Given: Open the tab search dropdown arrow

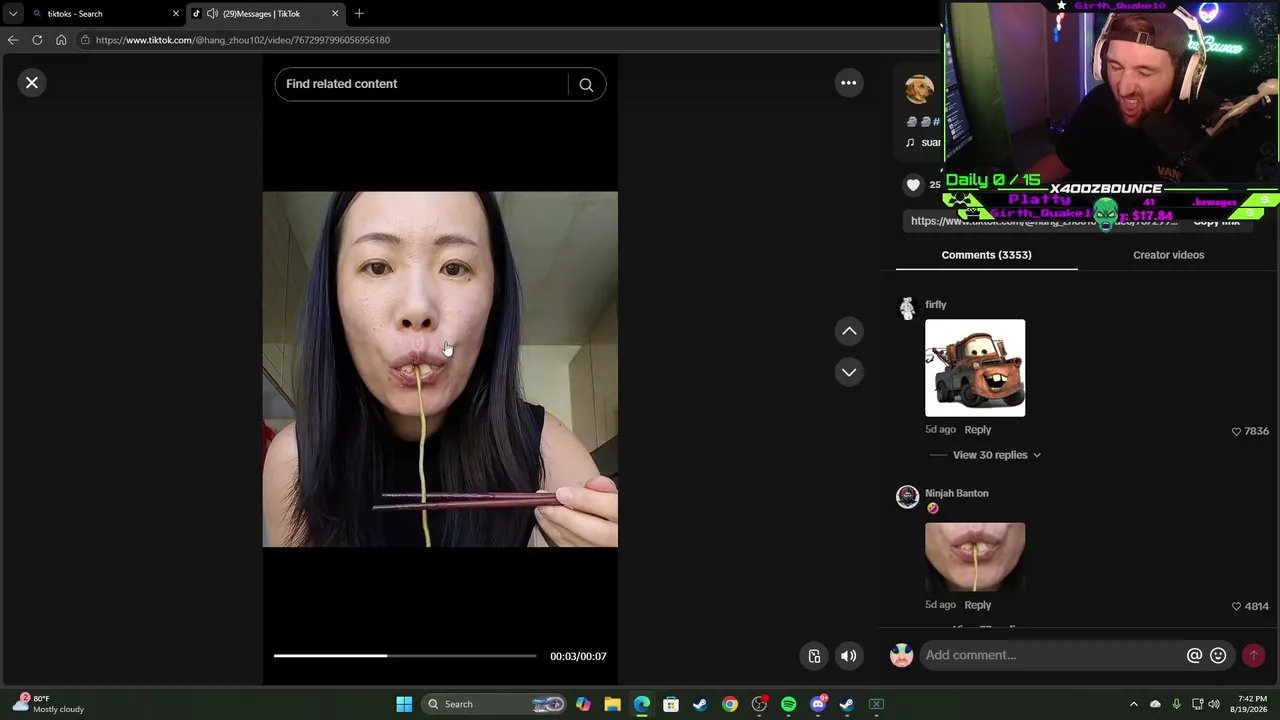Looking at the screenshot, I should [x=12, y=14].
